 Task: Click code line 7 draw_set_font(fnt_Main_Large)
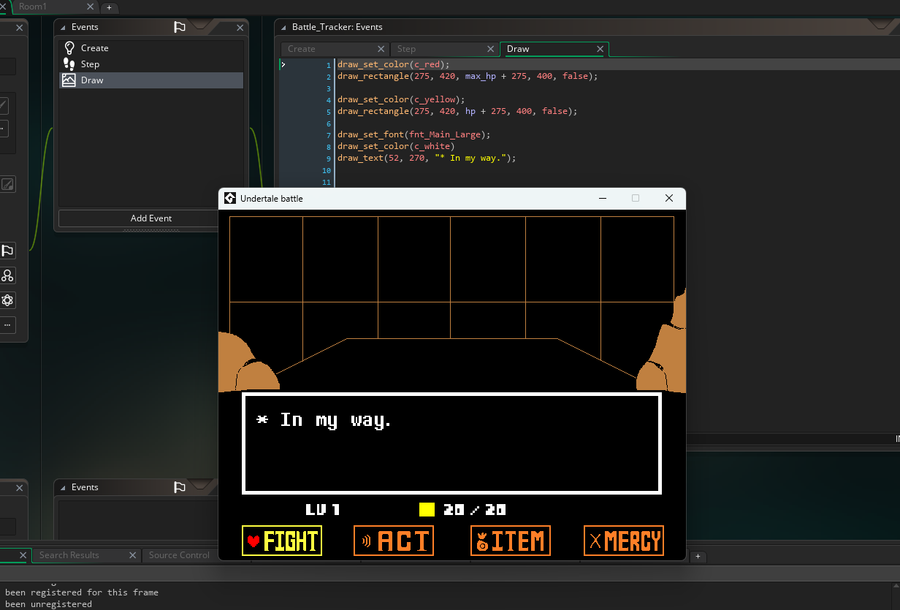pos(414,135)
